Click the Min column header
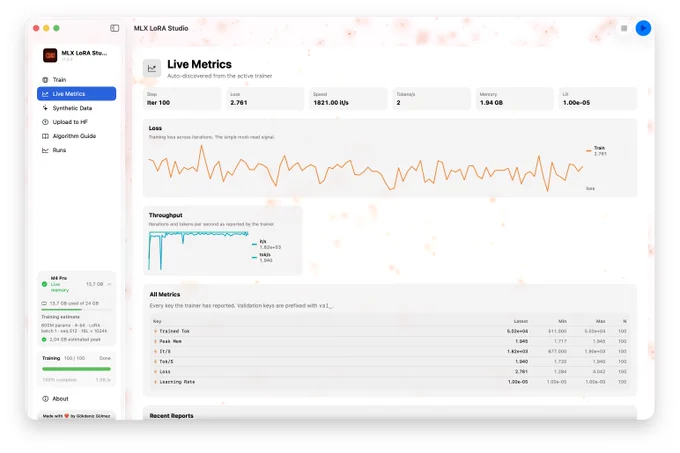This screenshot has width=680, height=453. 562,321
